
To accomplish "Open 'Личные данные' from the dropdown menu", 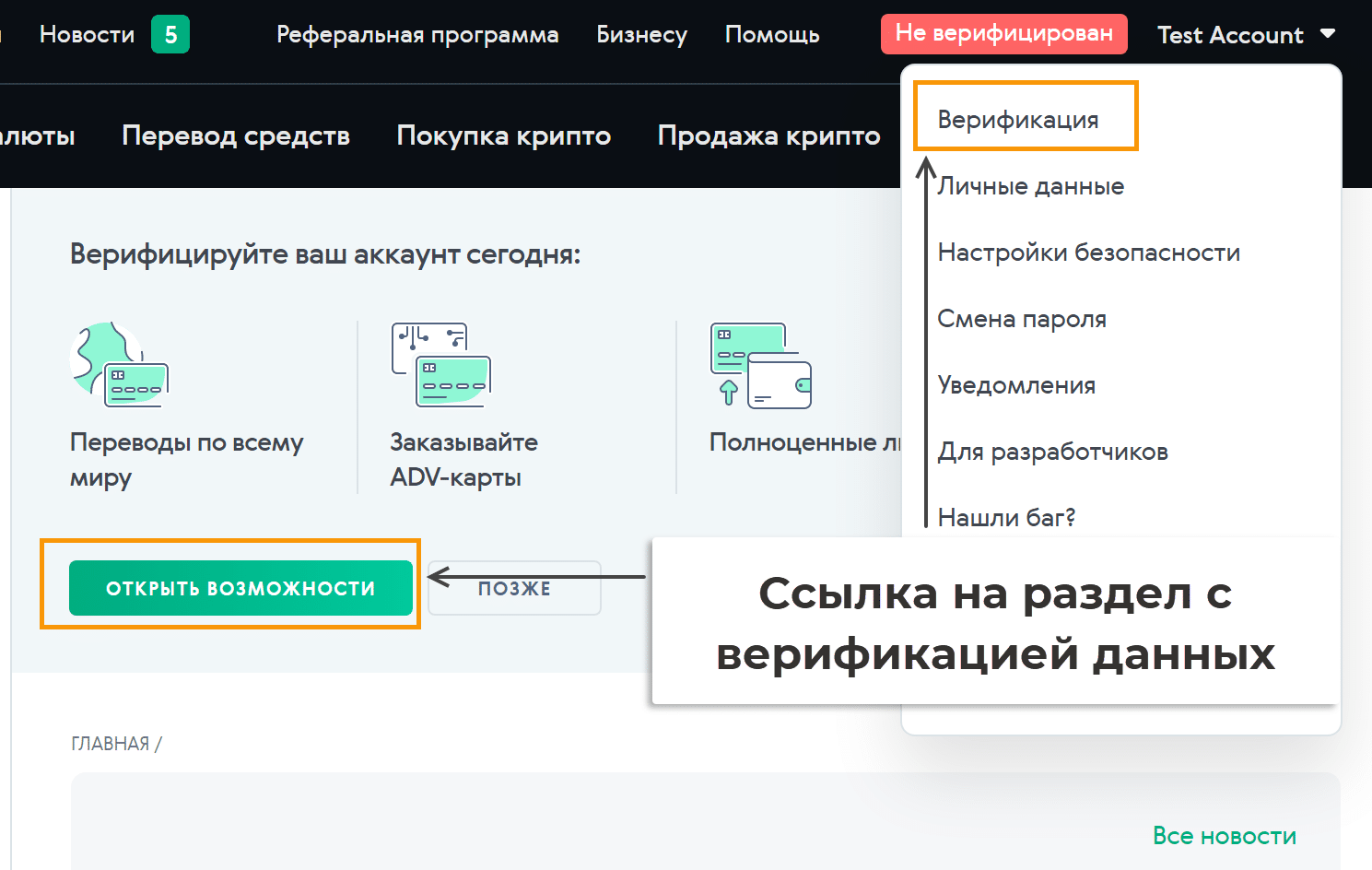I will (1030, 186).
